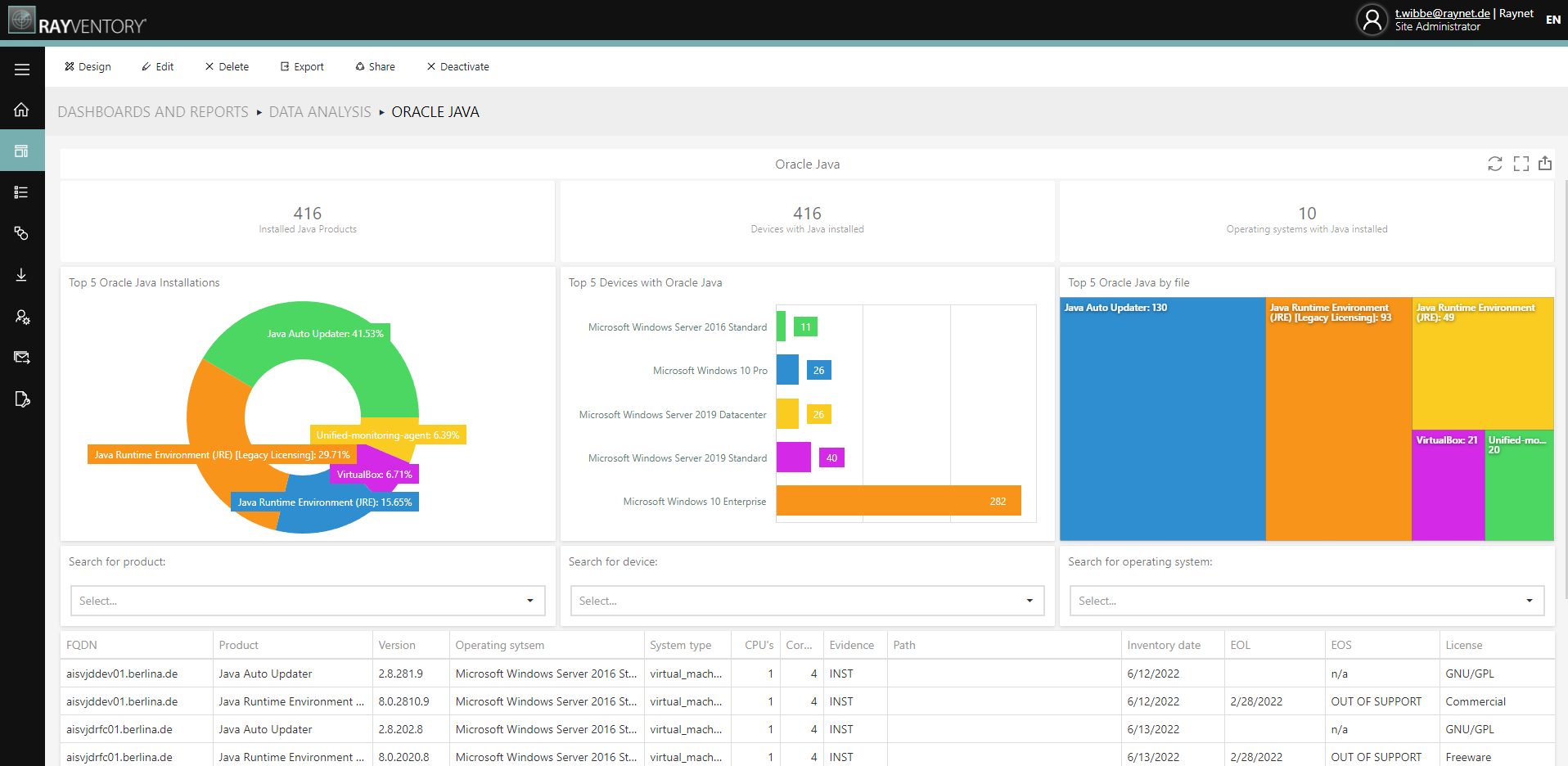The width and height of the screenshot is (1568, 766).
Task: Open Search for device dropdown
Action: point(808,601)
